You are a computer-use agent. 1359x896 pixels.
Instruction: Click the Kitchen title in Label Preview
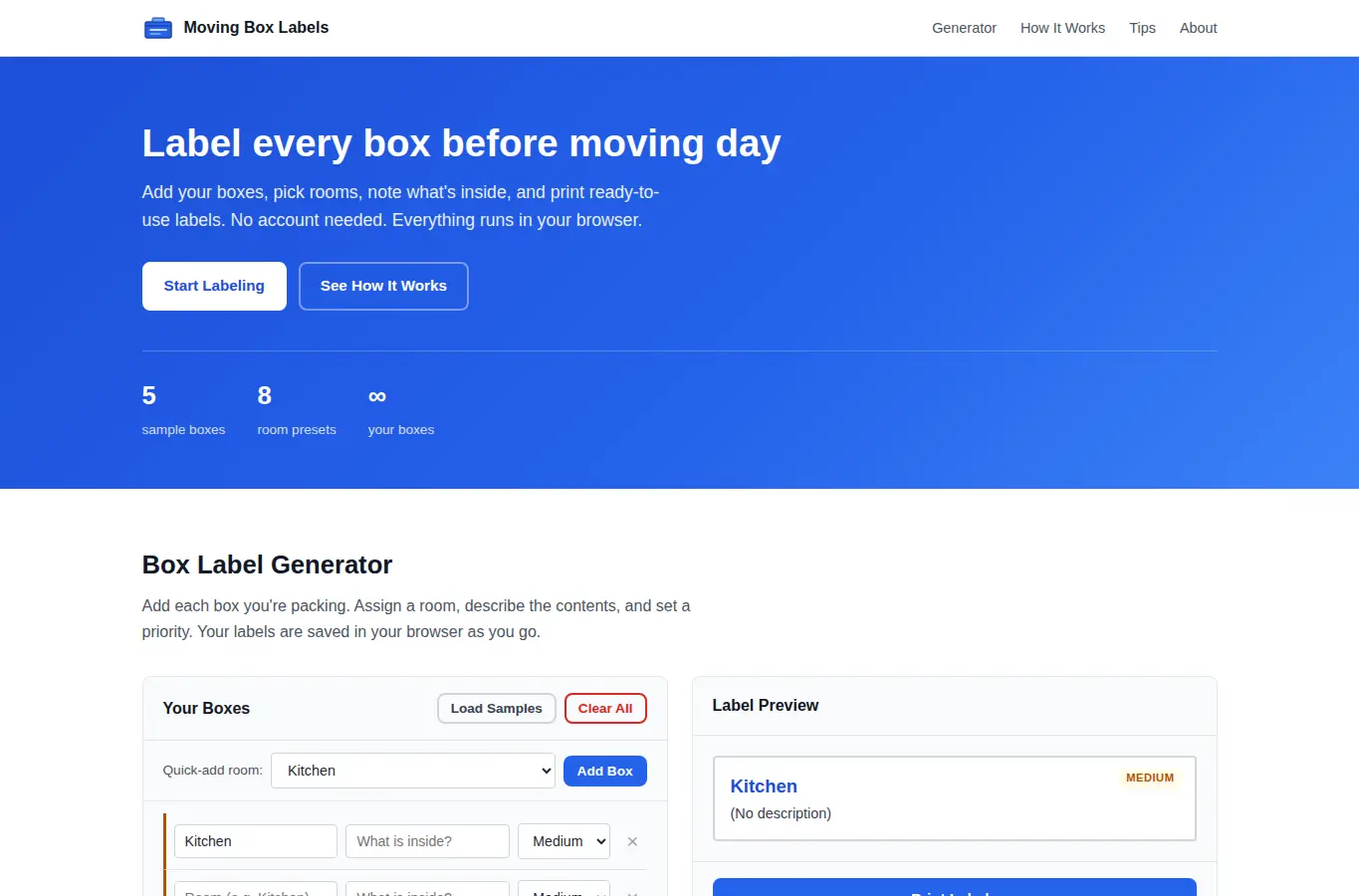pyautogui.click(x=764, y=786)
